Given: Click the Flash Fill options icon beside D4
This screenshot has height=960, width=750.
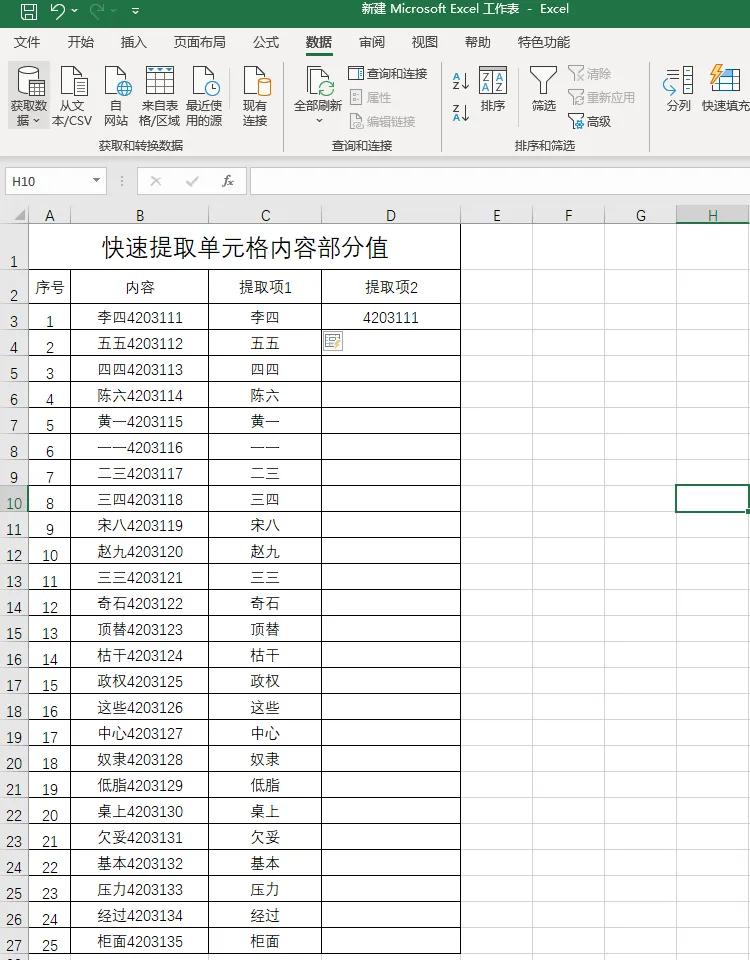Looking at the screenshot, I should click(333, 342).
